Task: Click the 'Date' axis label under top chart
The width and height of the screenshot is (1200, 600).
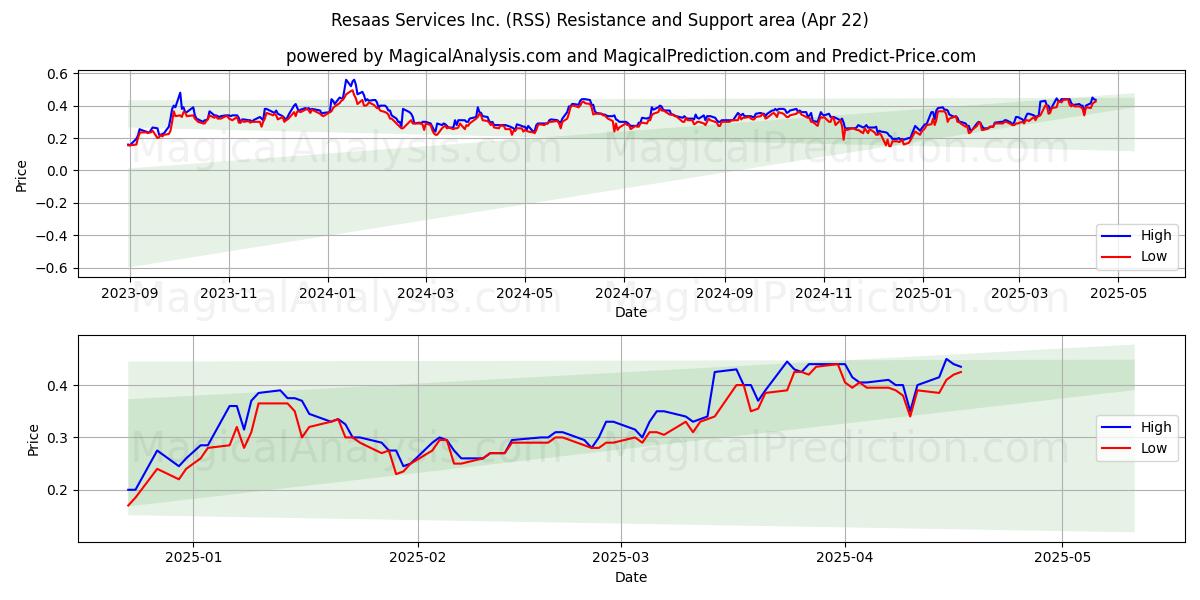Action: click(x=631, y=312)
